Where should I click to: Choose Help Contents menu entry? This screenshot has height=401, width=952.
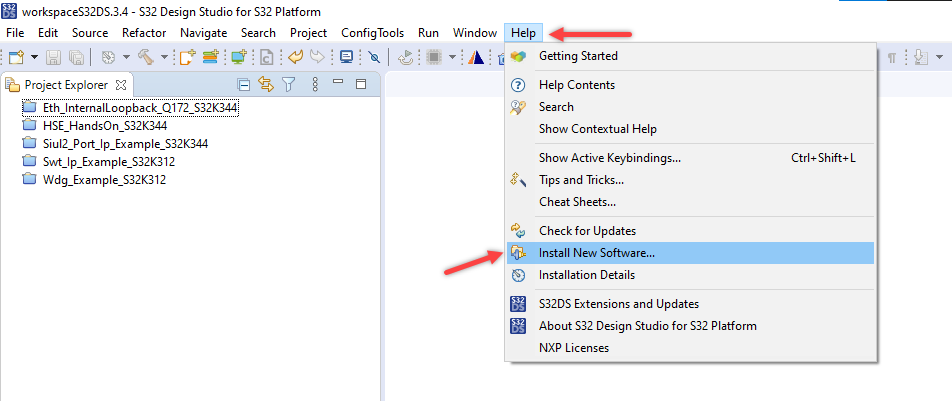(x=690, y=85)
